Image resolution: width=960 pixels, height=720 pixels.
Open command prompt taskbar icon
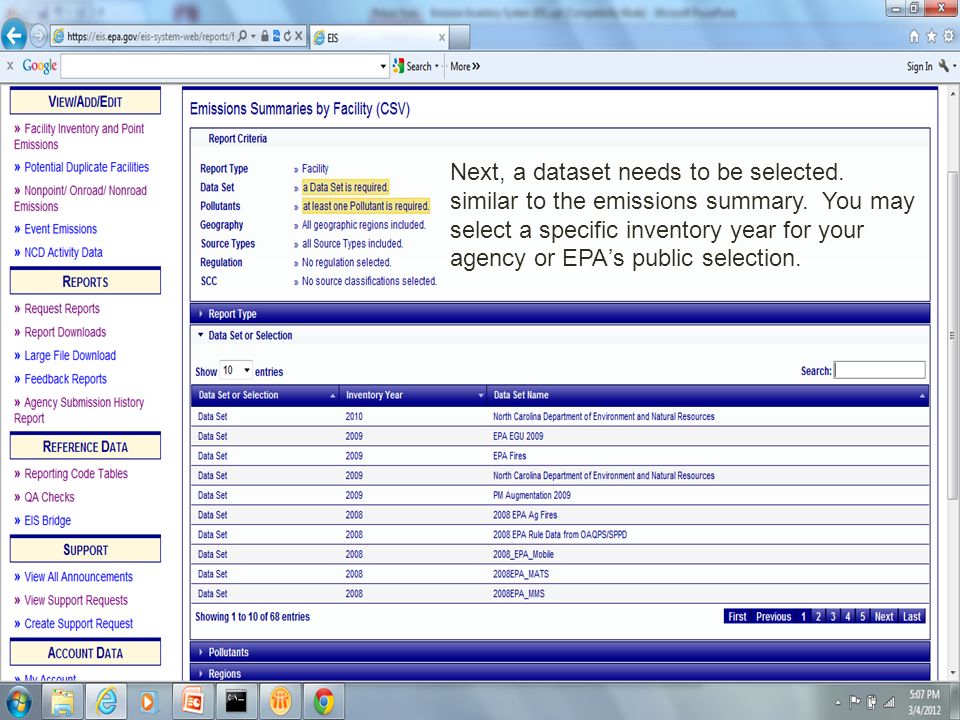(236, 702)
